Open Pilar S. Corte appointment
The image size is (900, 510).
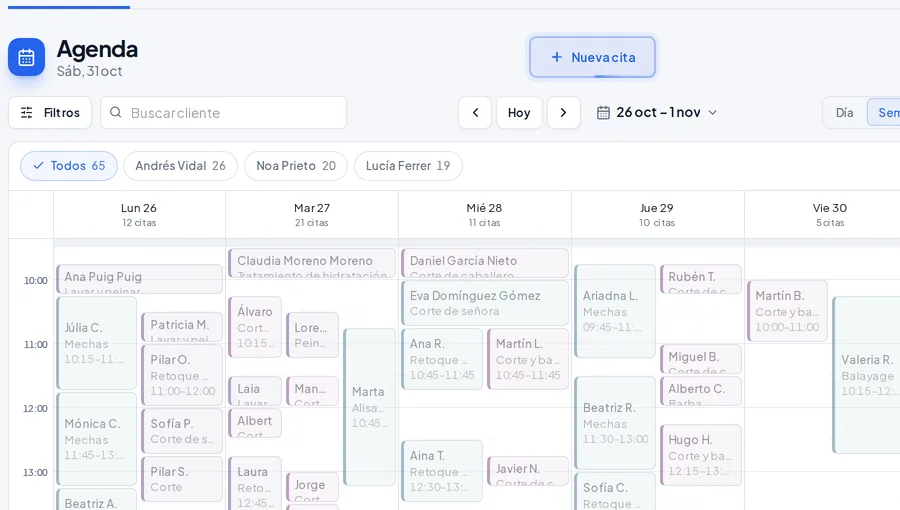182,479
